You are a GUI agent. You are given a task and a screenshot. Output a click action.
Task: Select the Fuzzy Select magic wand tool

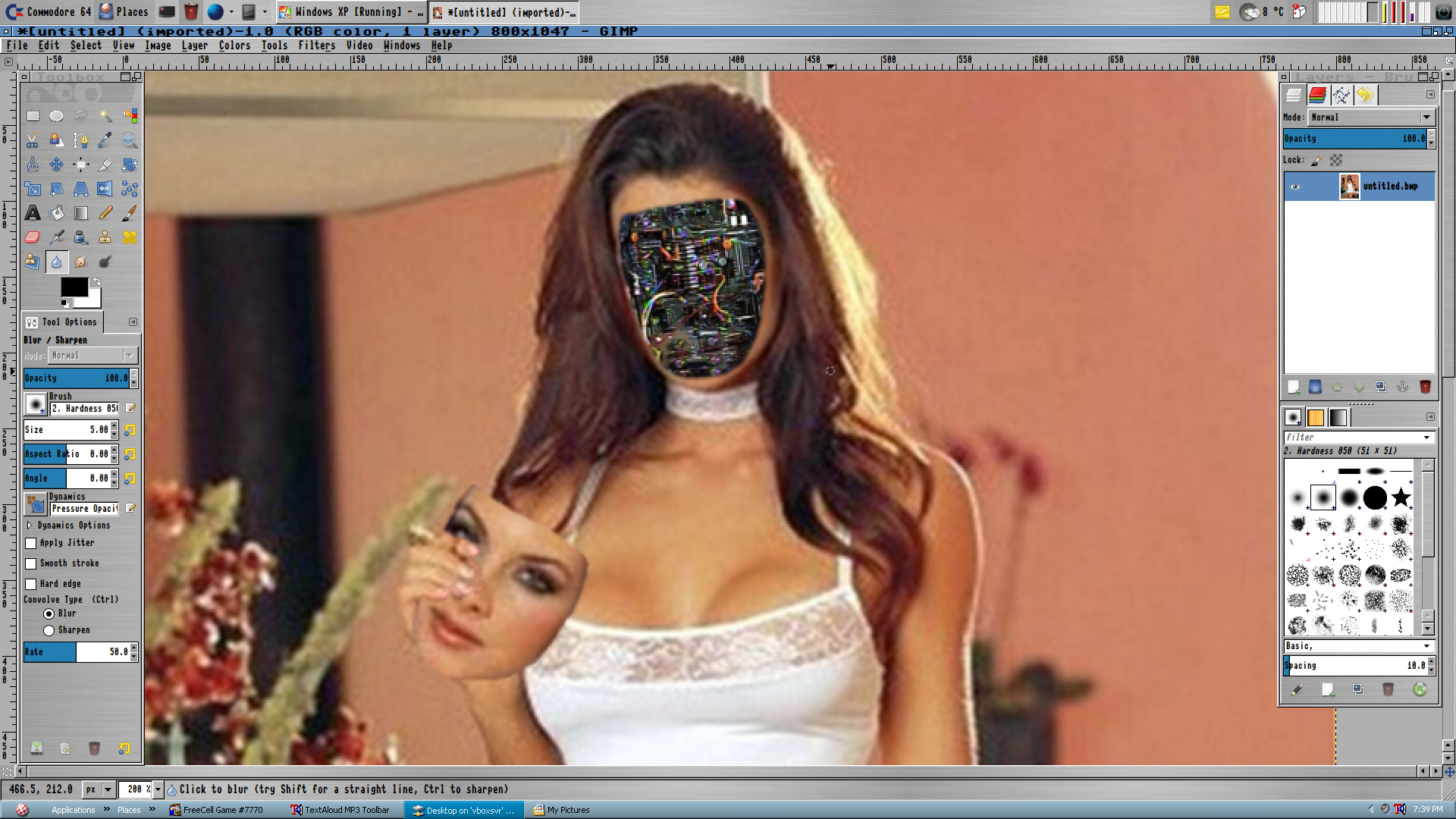[x=105, y=116]
